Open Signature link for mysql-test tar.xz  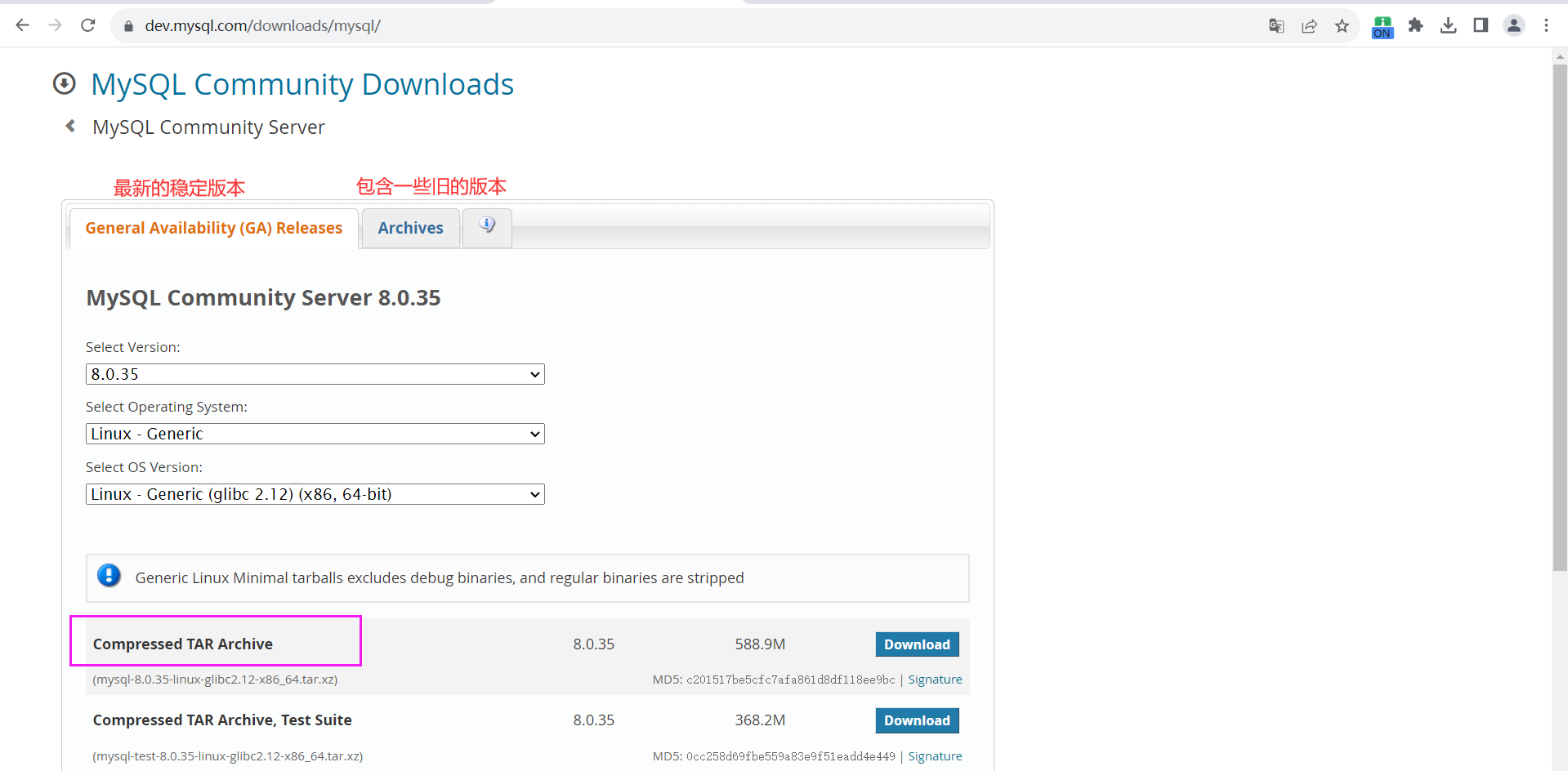click(x=935, y=756)
